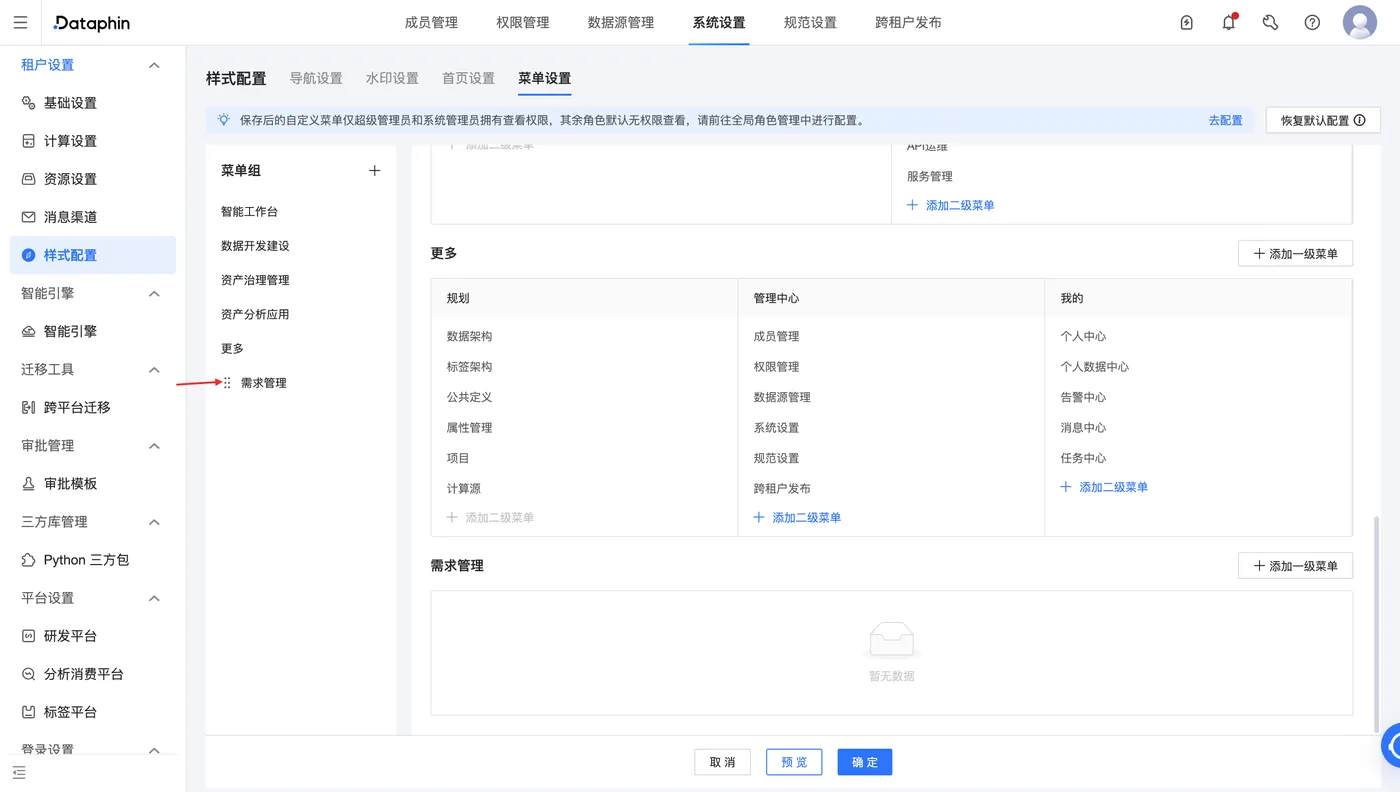The image size is (1400, 792).
Task: Click the 告警中心 entry under 我的
Action: click(1083, 397)
